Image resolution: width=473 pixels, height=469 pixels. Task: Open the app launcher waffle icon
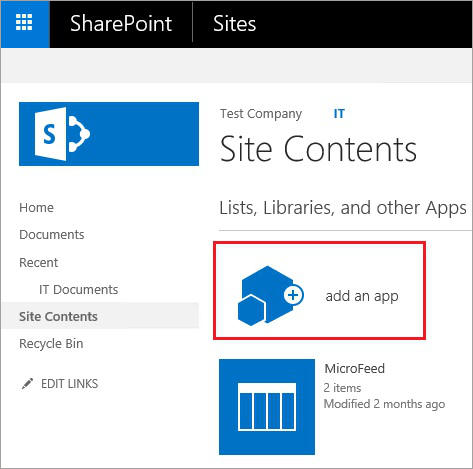(25, 23)
